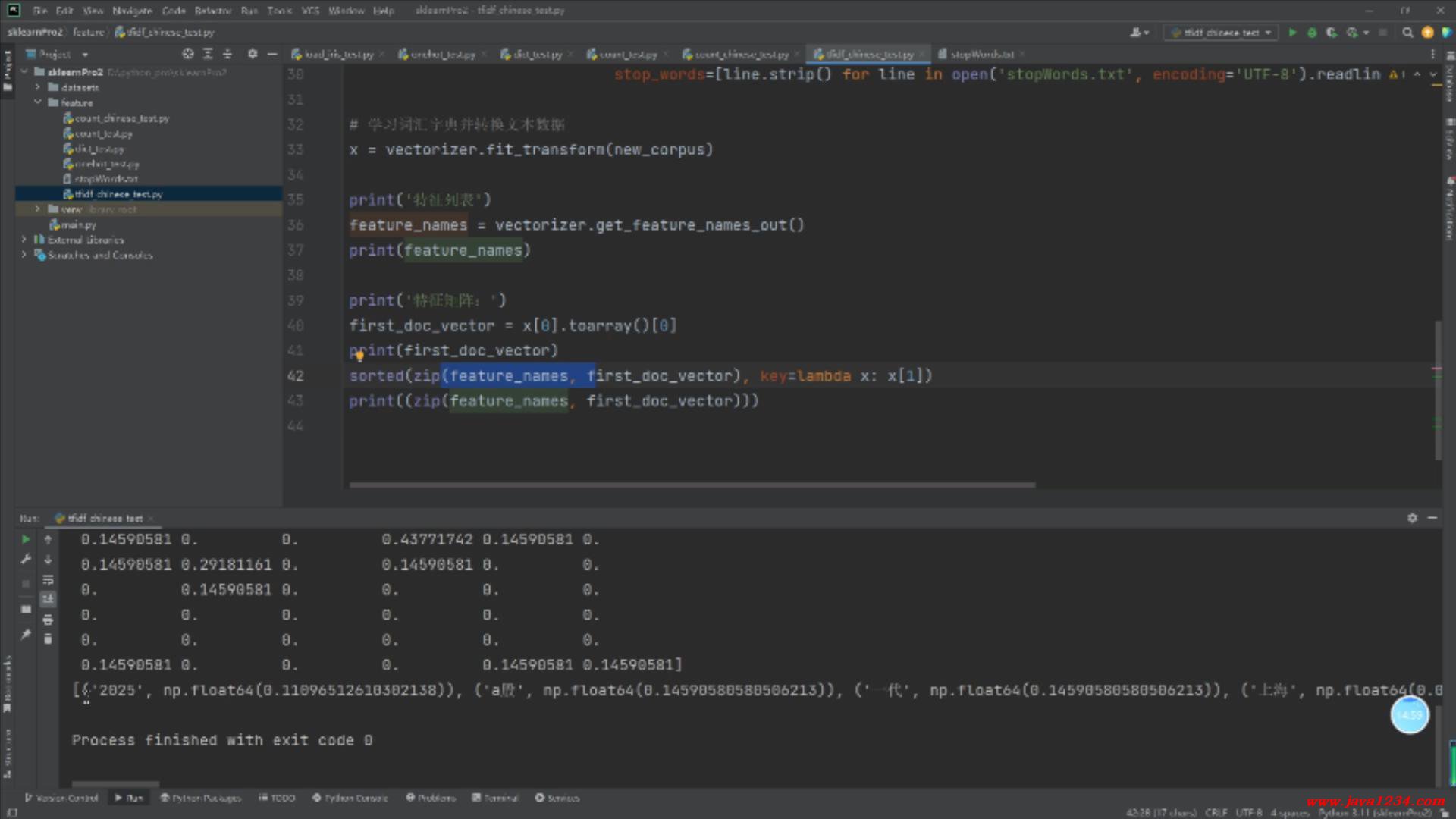Click the Print icon in Run panel
Screen dimensions: 1456x819
point(48,620)
